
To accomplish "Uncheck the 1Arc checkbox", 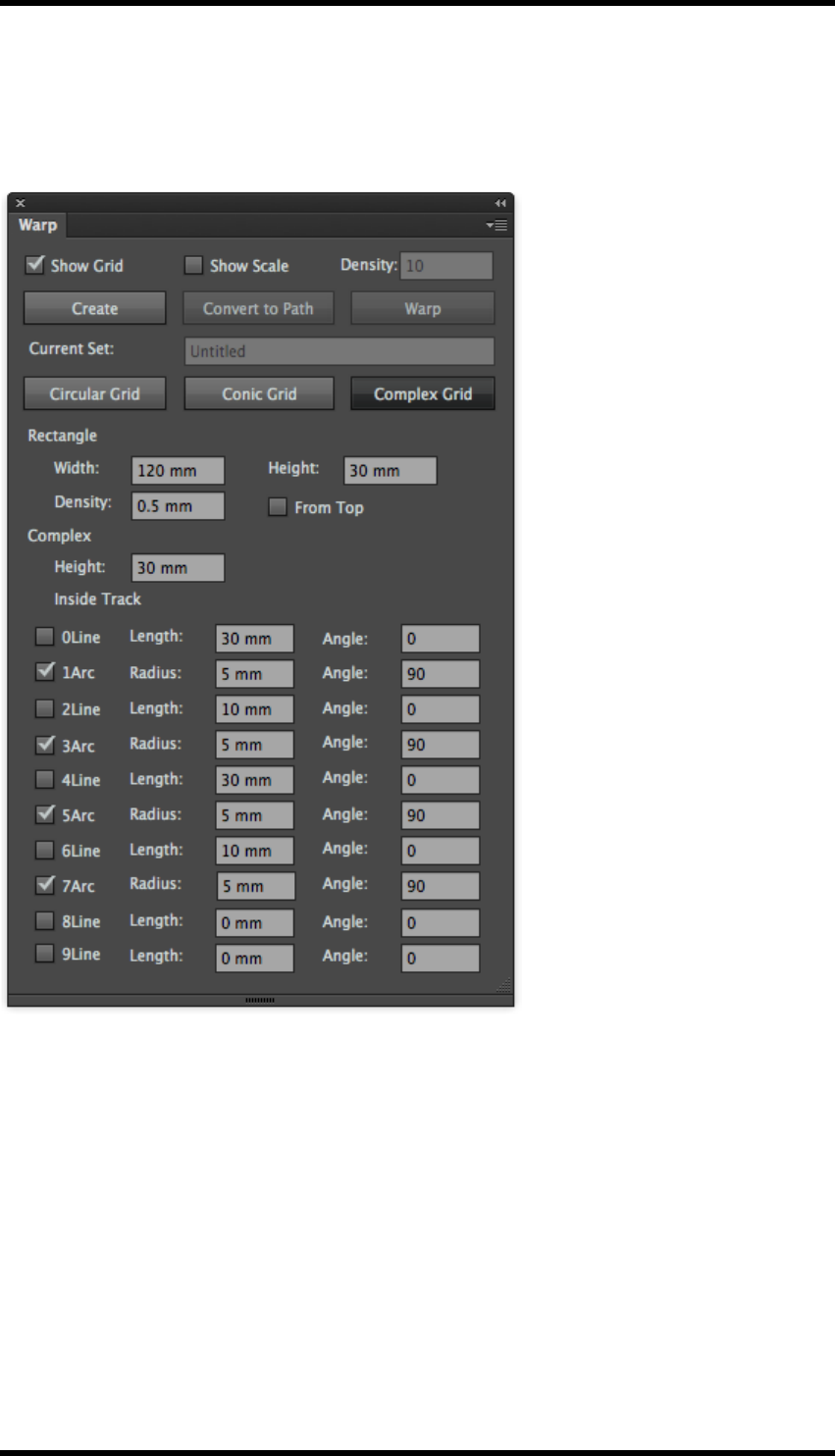I will click(44, 672).
